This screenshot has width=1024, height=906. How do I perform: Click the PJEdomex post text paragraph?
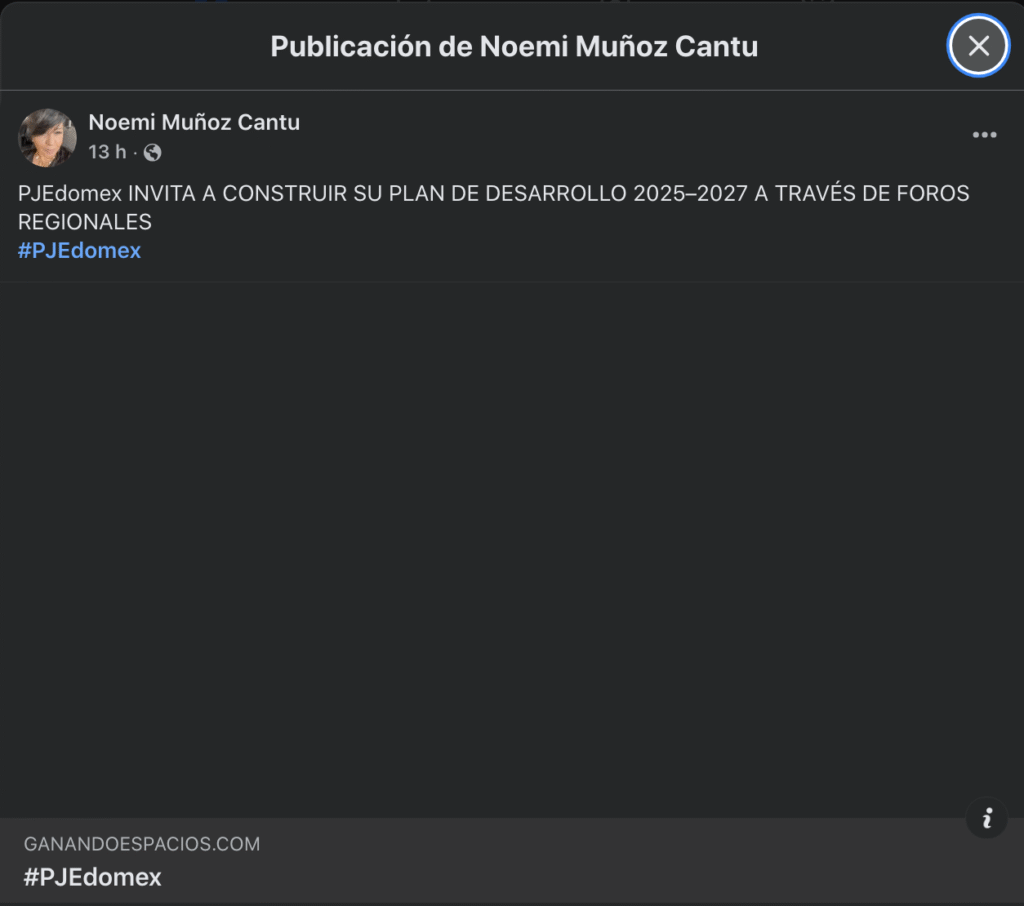(x=494, y=208)
